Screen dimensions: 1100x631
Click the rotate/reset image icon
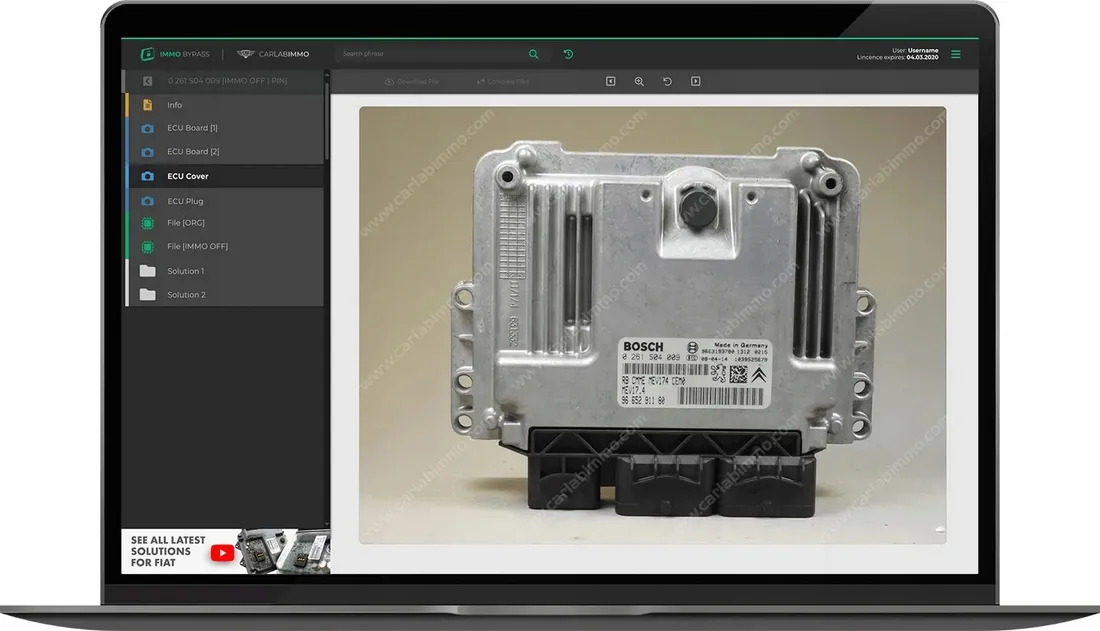tap(667, 81)
